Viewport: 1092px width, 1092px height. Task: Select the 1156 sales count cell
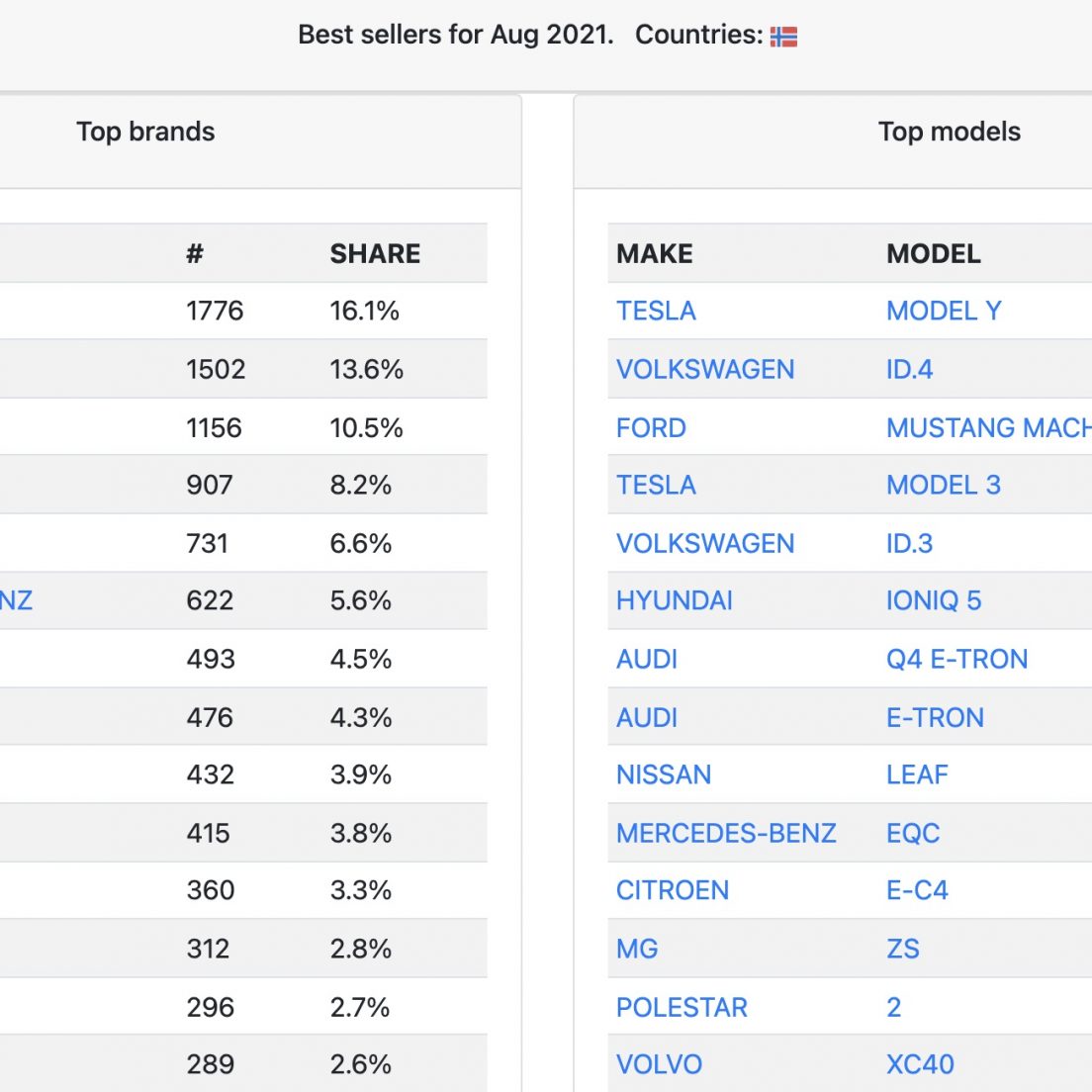214,427
